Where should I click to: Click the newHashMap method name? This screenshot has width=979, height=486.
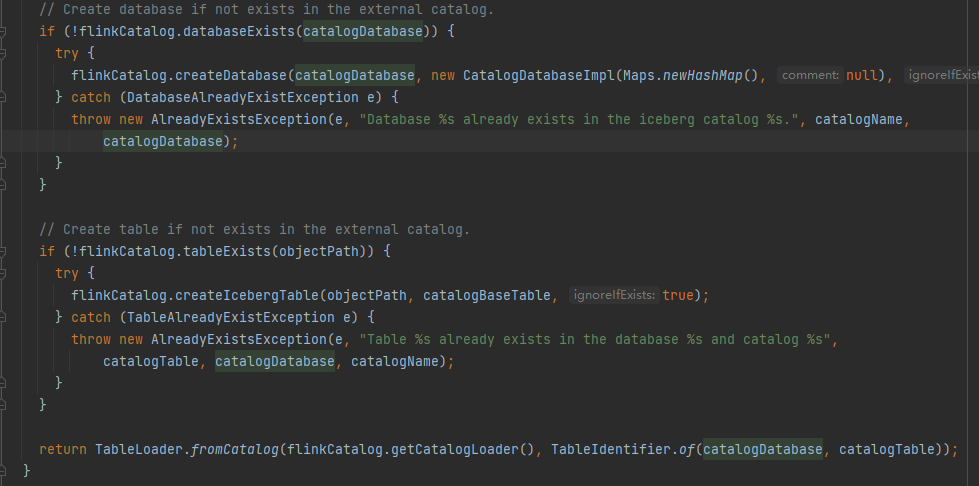[702, 76]
